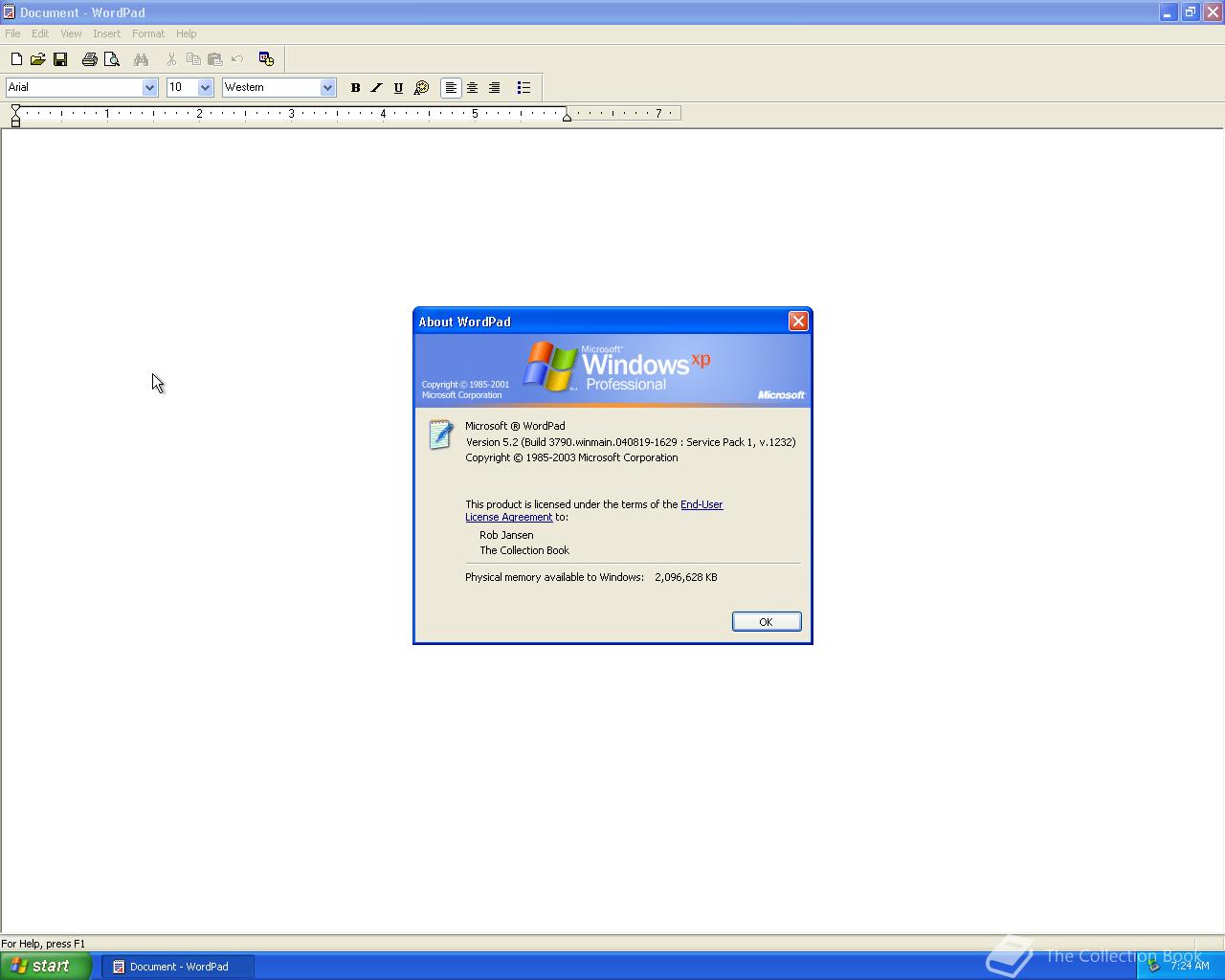Expand the Western script dropdown
Screen dimensions: 1225x980
click(x=327, y=87)
